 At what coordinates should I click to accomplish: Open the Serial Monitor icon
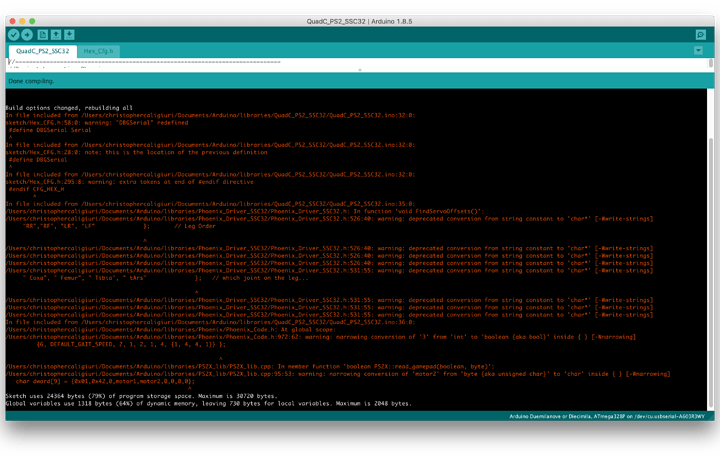pos(701,34)
